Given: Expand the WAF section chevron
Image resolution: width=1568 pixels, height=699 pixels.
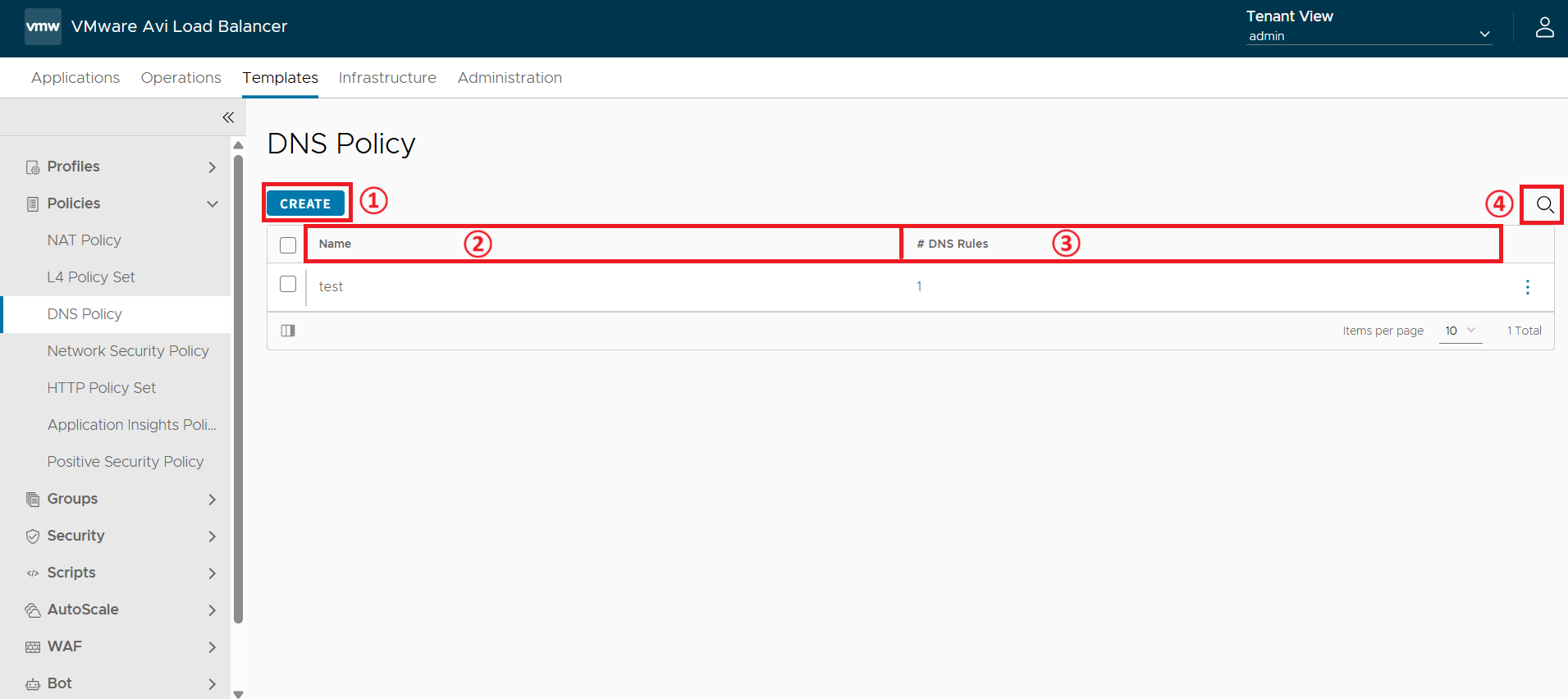Looking at the screenshot, I should [213, 646].
